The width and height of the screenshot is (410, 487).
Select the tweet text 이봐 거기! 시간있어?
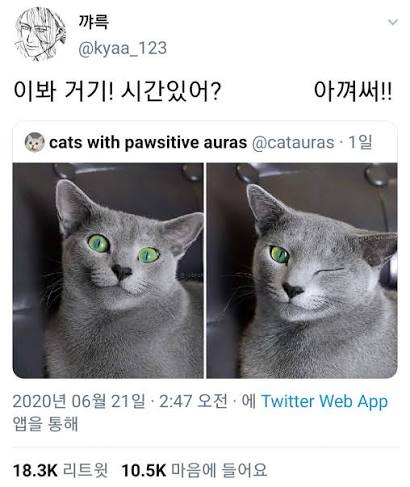coord(117,91)
